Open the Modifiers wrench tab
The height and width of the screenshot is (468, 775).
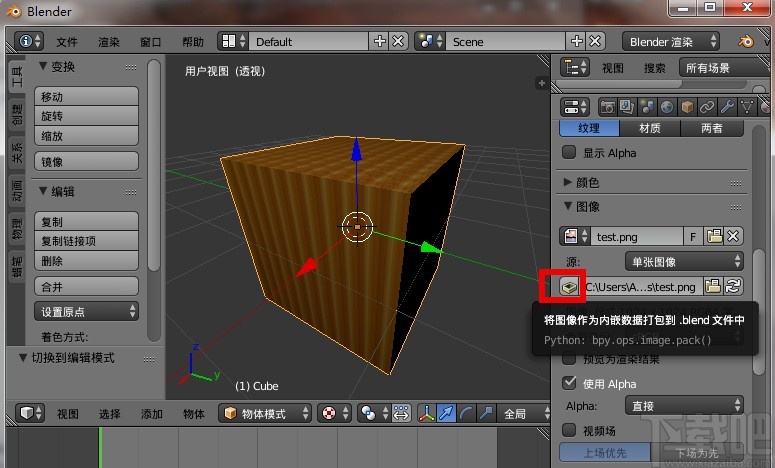point(727,107)
